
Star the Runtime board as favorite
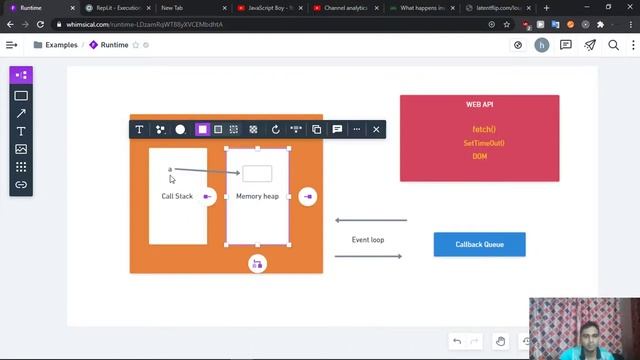point(136,45)
